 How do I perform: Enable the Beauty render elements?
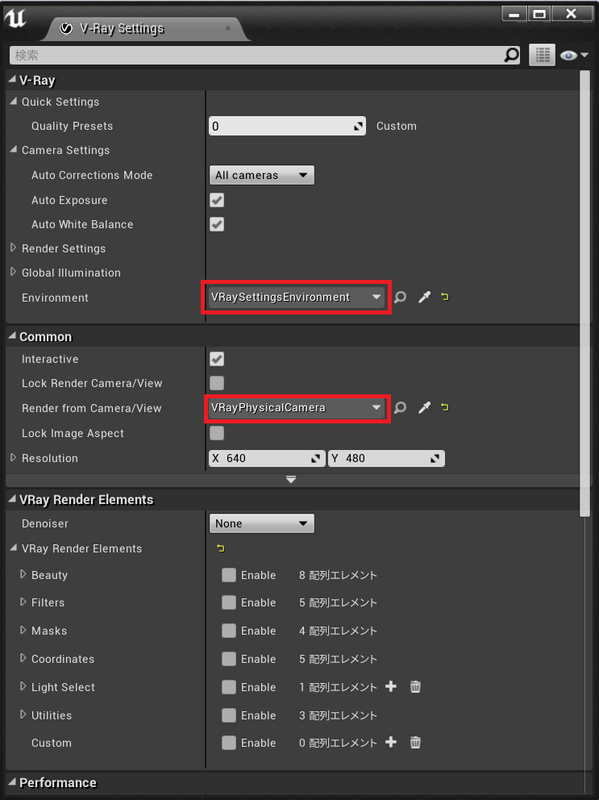tap(229, 575)
